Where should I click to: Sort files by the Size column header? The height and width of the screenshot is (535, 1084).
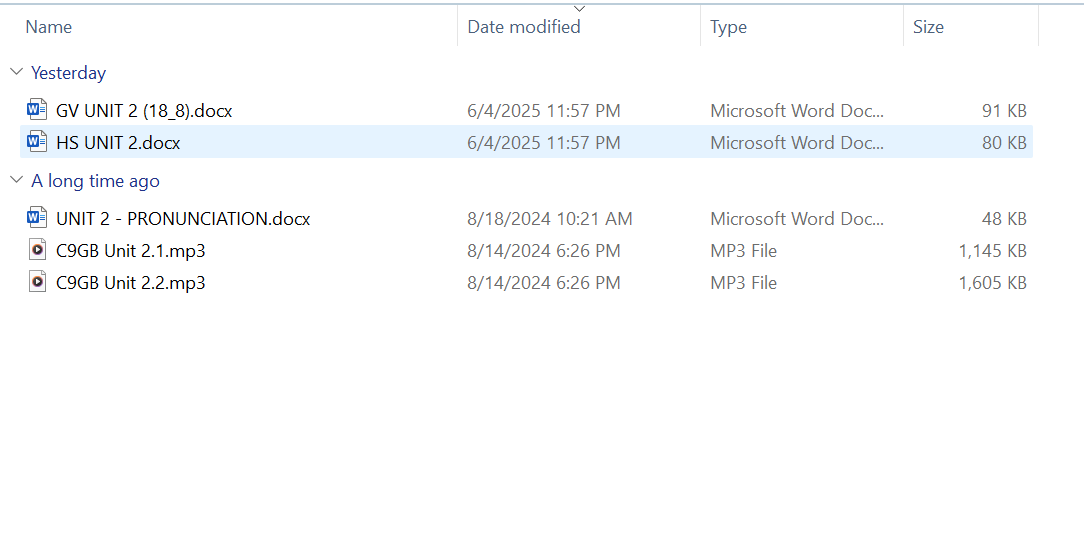coord(927,27)
